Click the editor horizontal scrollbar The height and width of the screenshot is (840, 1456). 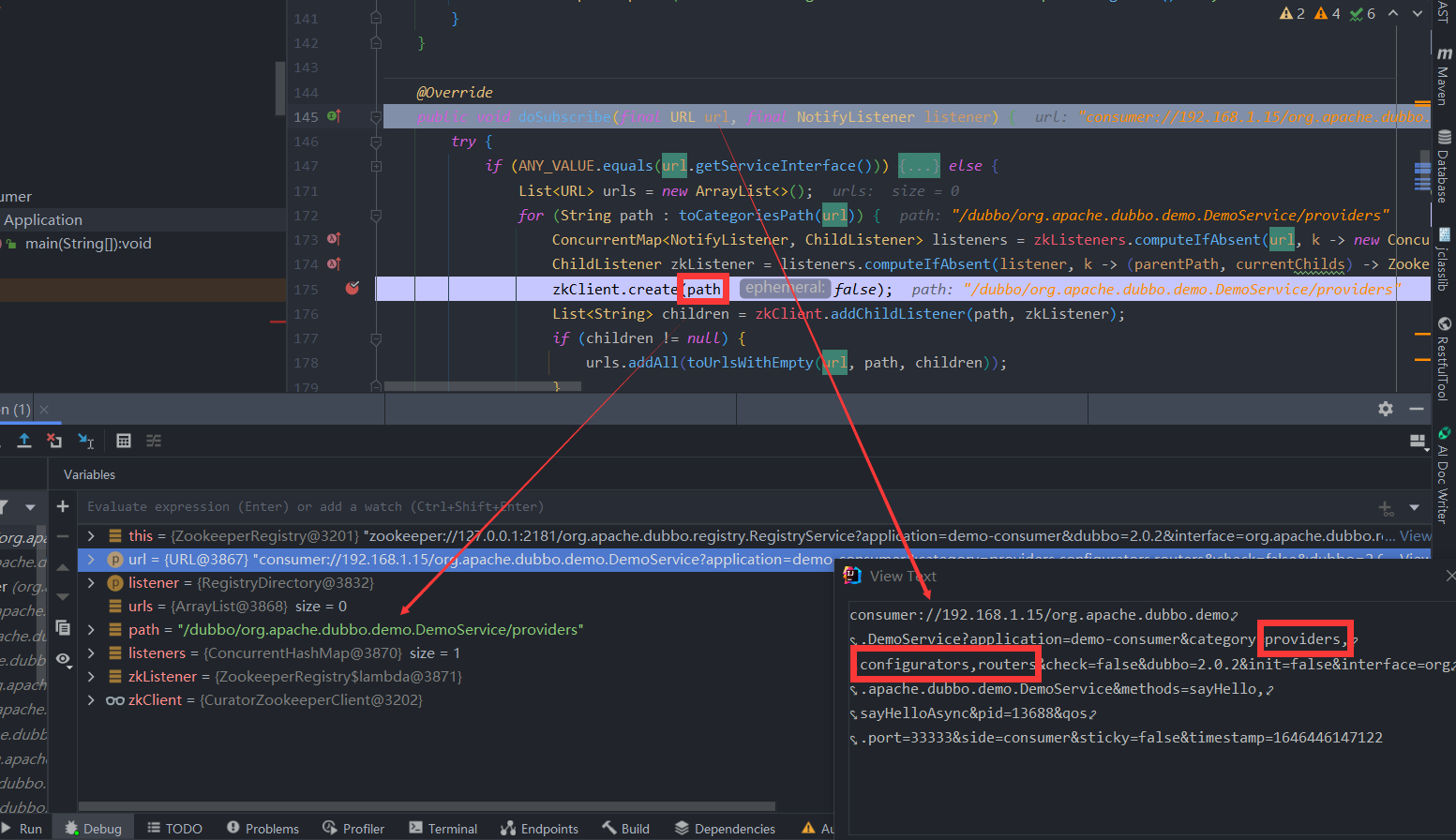click(483, 386)
